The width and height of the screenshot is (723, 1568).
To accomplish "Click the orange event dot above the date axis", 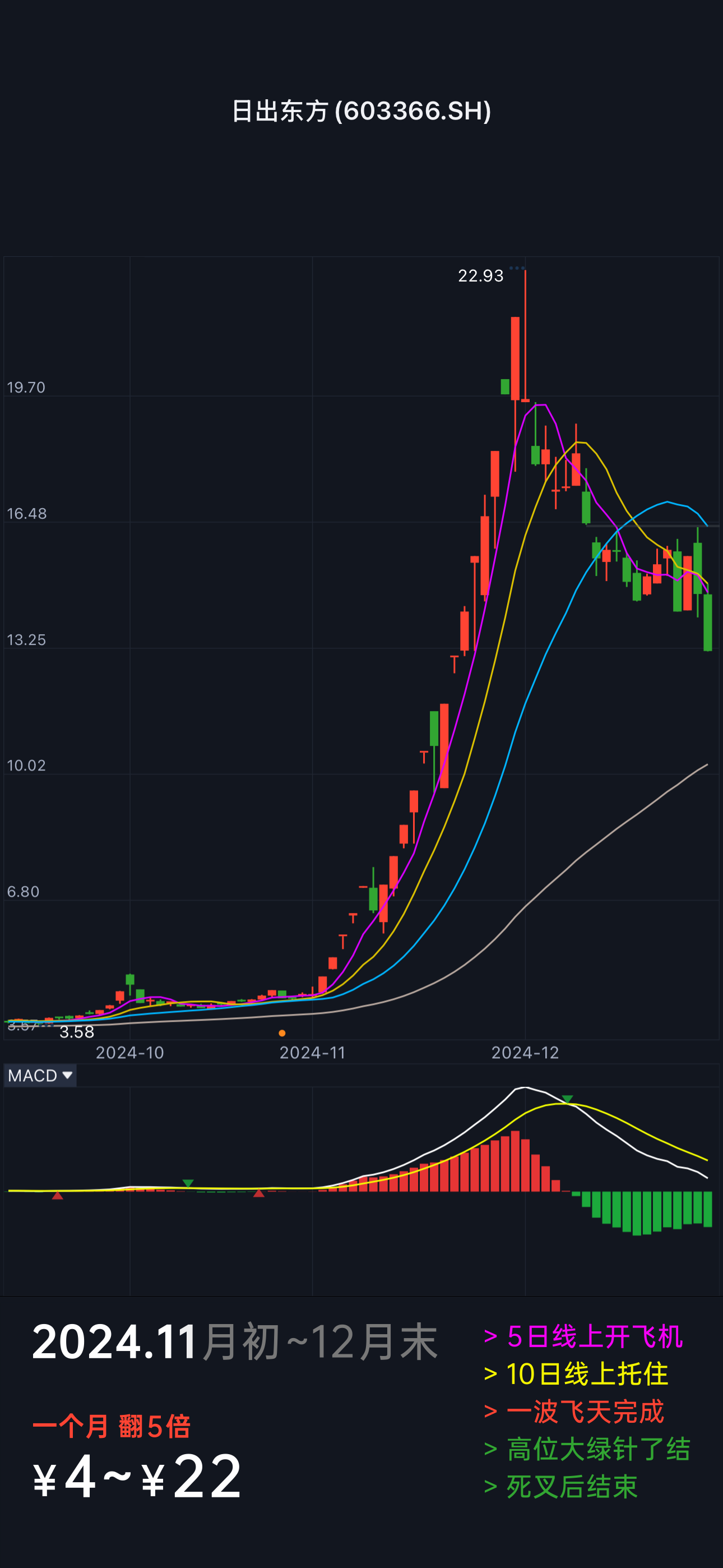I will (x=282, y=1033).
